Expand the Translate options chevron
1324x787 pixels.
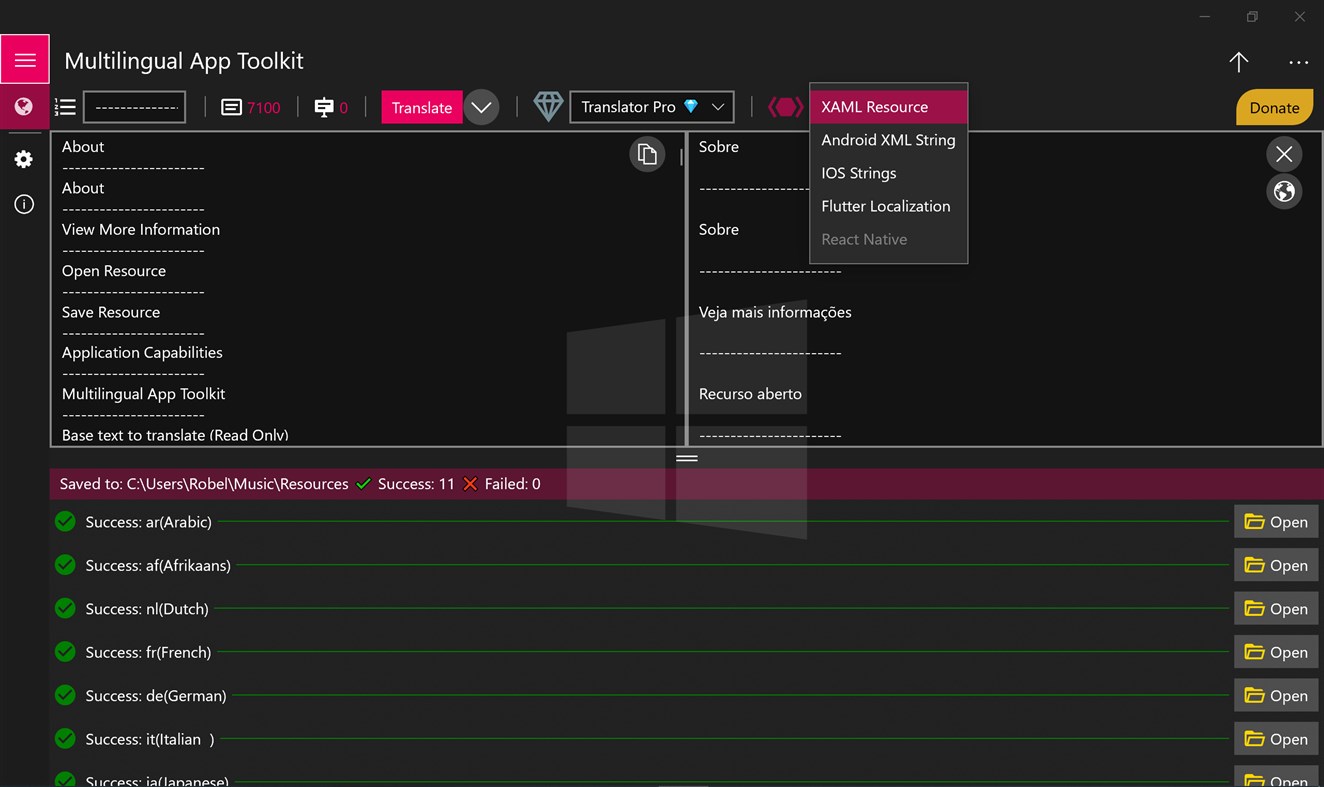[481, 107]
